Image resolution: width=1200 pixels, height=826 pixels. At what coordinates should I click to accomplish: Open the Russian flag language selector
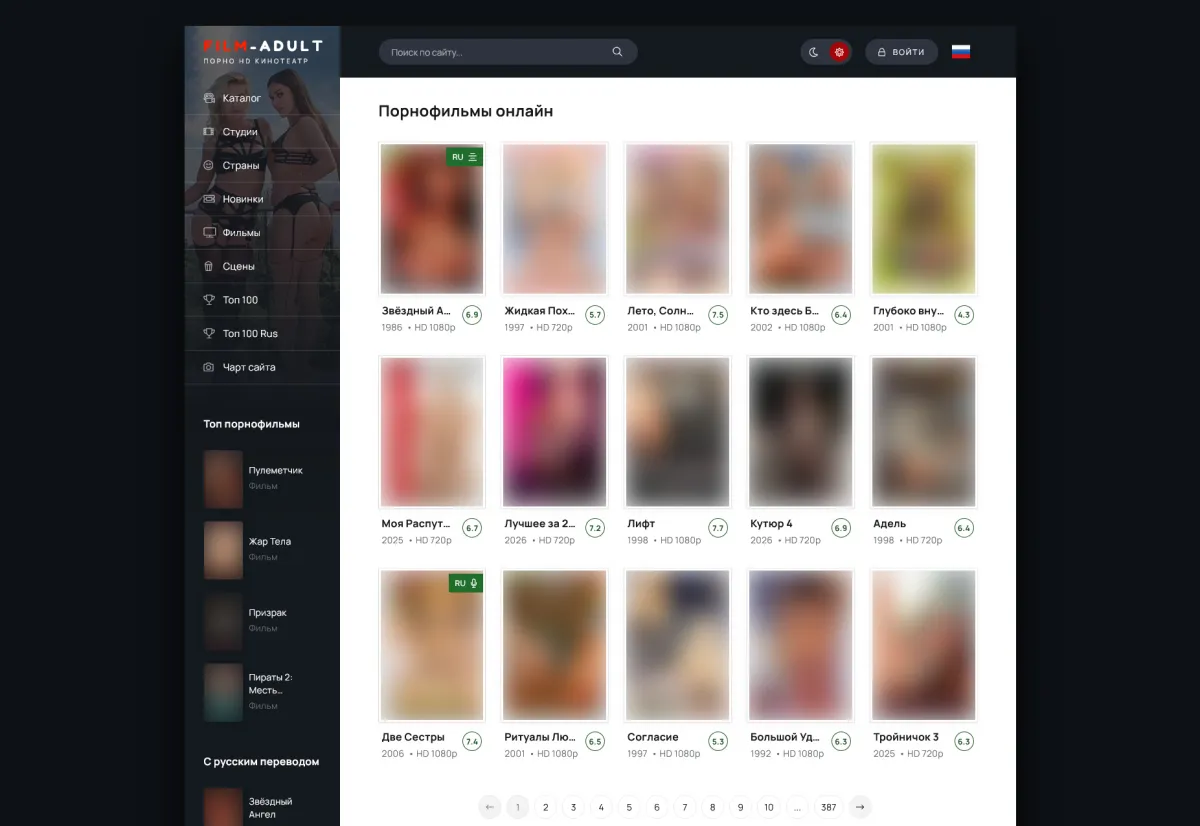coord(960,52)
